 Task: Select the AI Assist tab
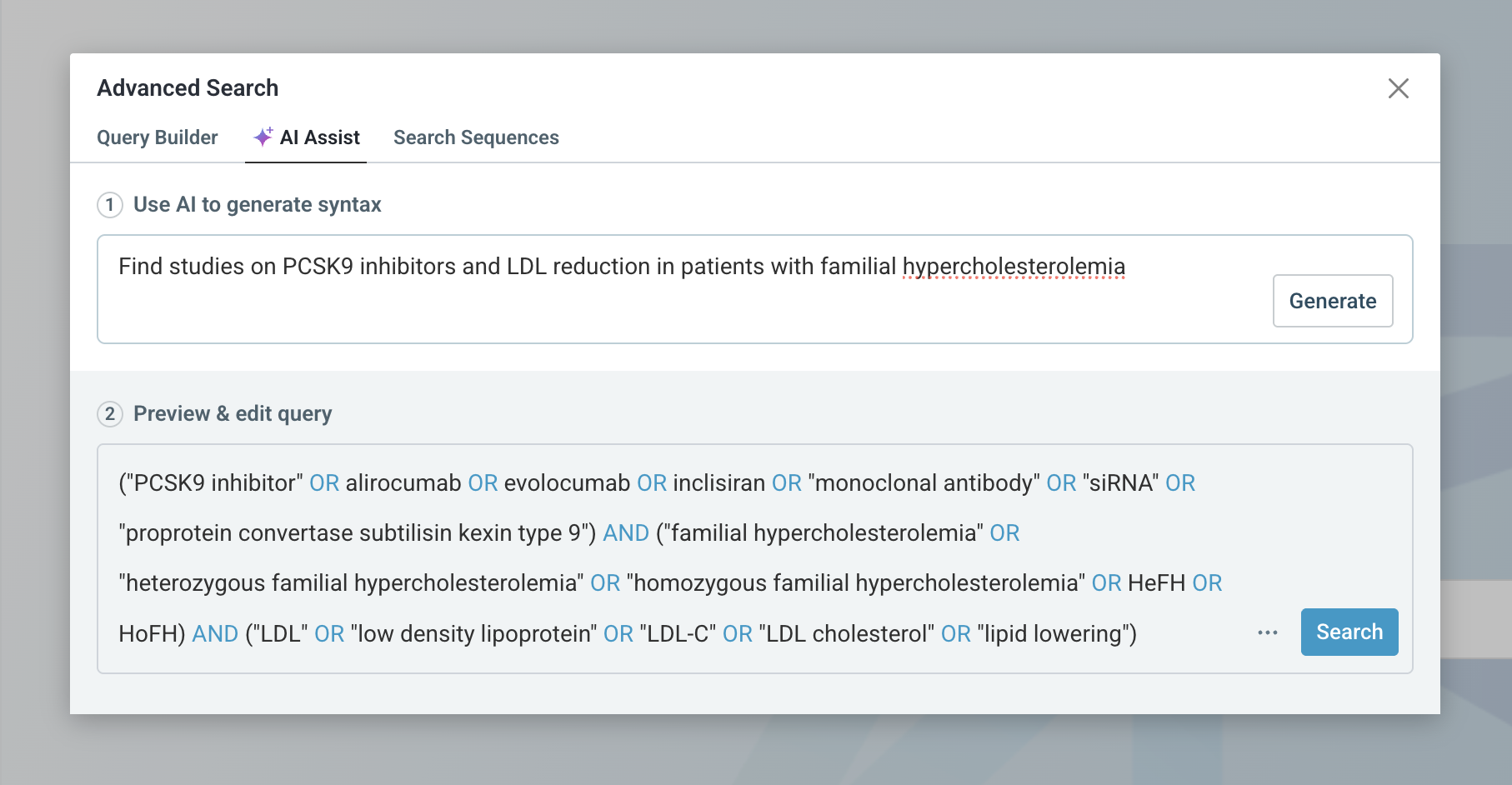pyautogui.click(x=319, y=137)
